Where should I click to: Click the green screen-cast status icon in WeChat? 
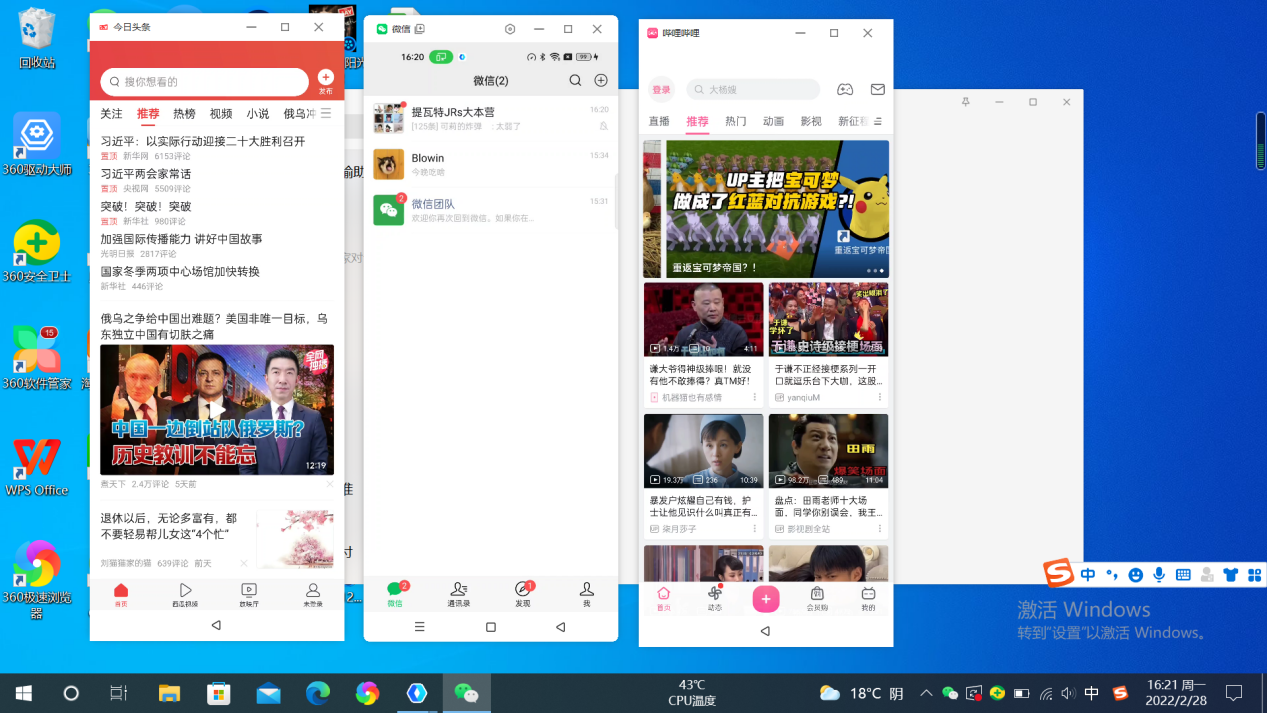pos(441,57)
